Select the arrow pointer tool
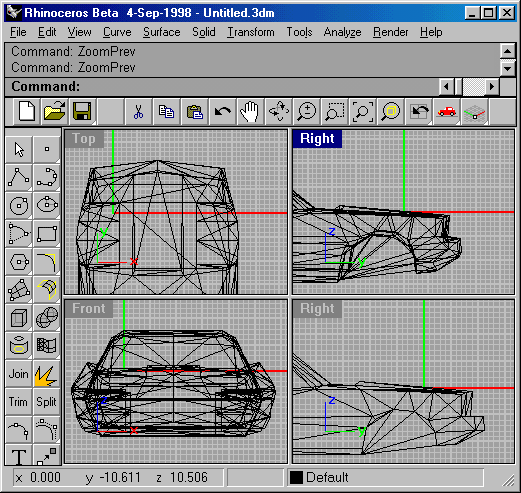 pos(19,149)
